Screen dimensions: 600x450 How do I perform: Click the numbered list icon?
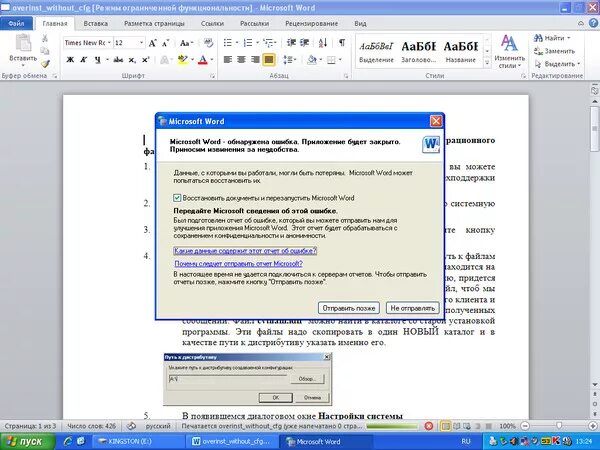point(248,43)
